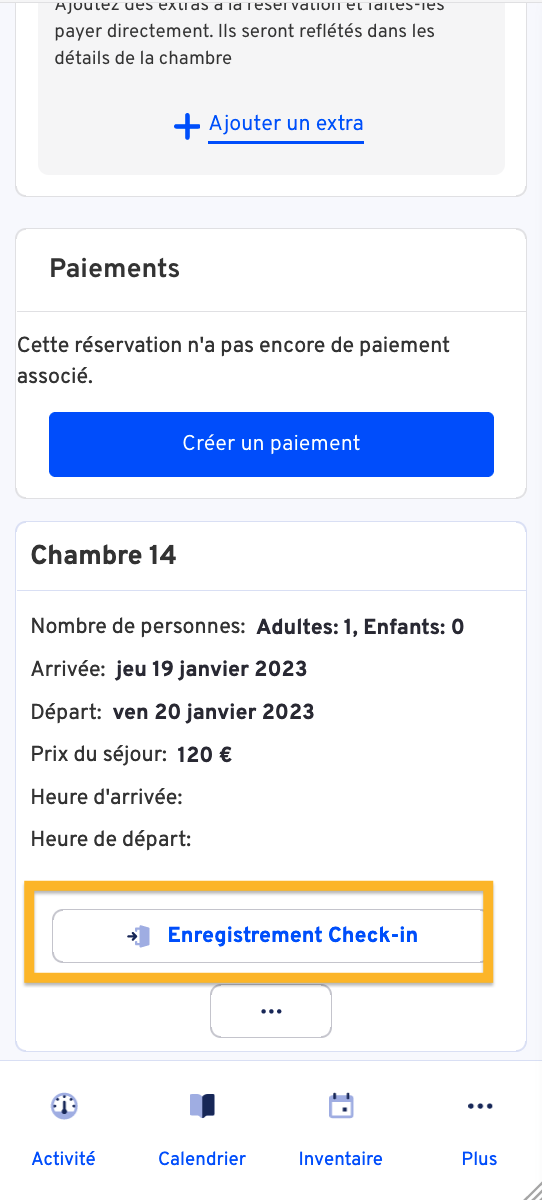Click the Chambre 14 heading

click(104, 556)
